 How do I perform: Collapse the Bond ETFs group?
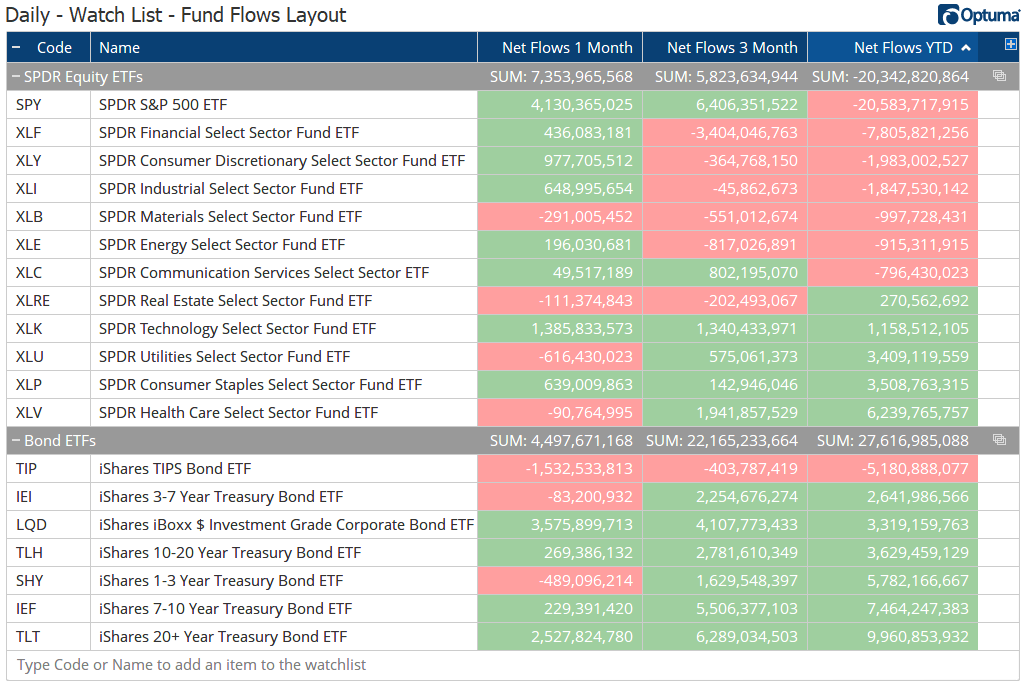pos(16,441)
